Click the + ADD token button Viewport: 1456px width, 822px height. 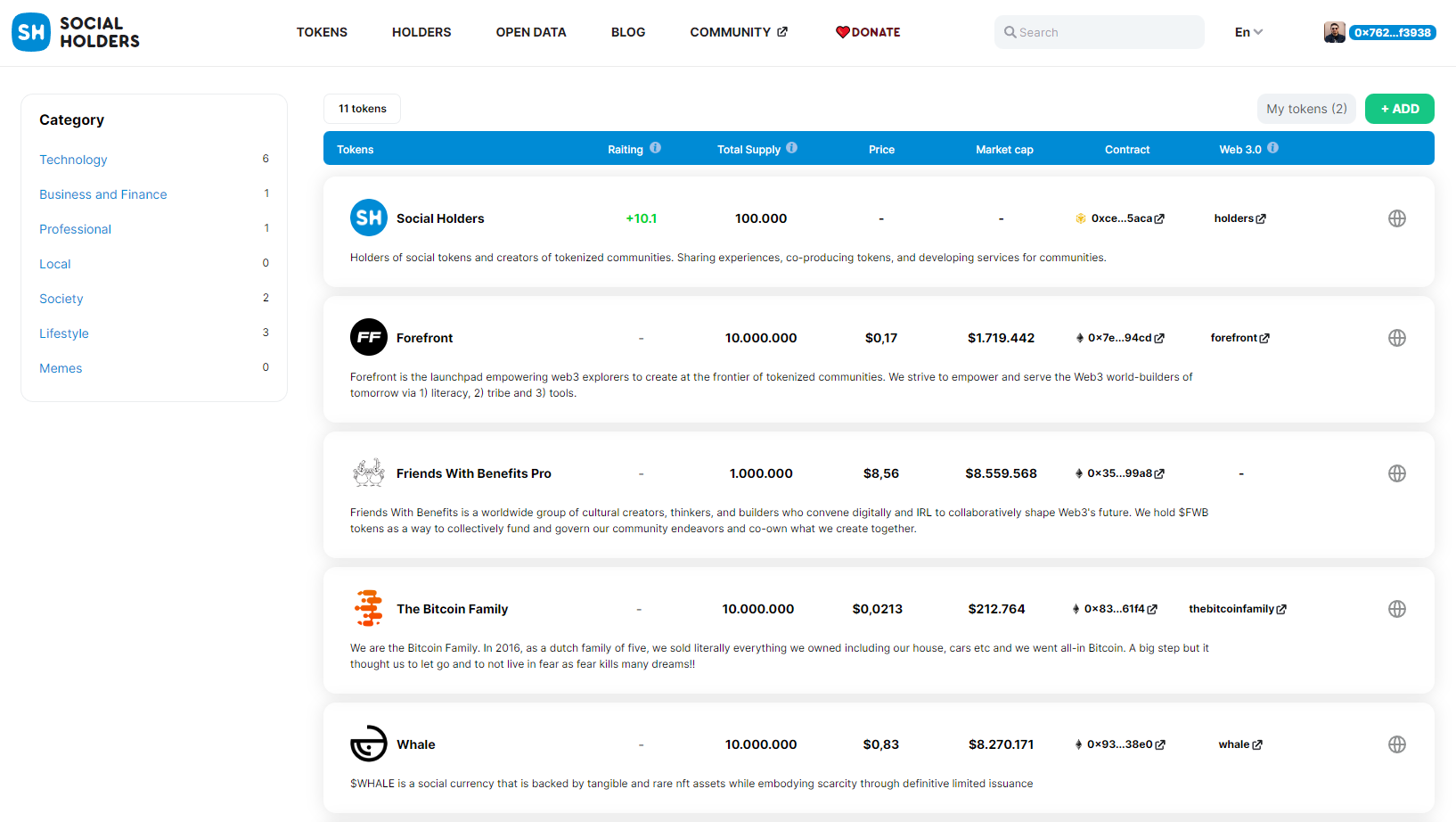coord(1400,109)
